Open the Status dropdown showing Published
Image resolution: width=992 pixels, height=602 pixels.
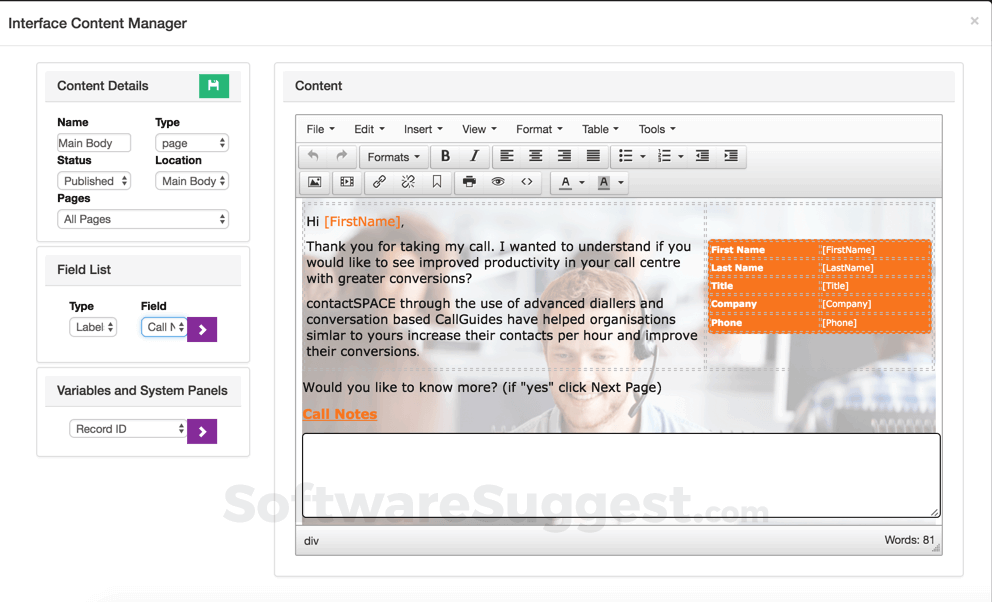pyautogui.click(x=94, y=180)
